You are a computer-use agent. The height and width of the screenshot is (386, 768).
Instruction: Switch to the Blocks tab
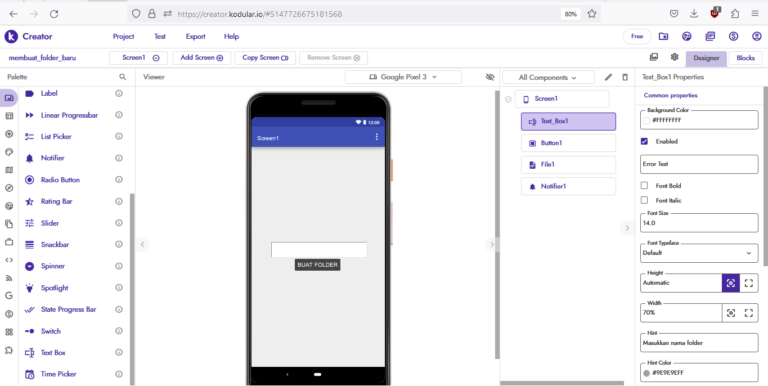(x=745, y=58)
